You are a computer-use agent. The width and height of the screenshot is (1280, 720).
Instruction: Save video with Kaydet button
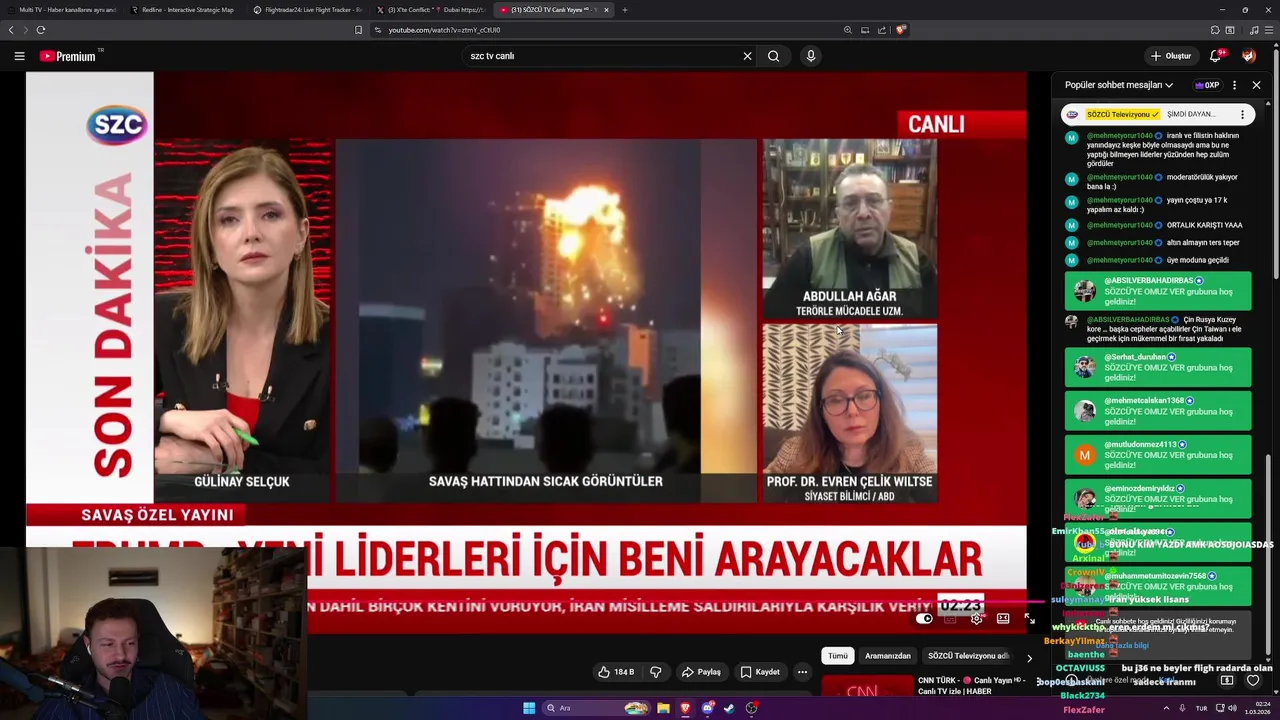(x=759, y=672)
